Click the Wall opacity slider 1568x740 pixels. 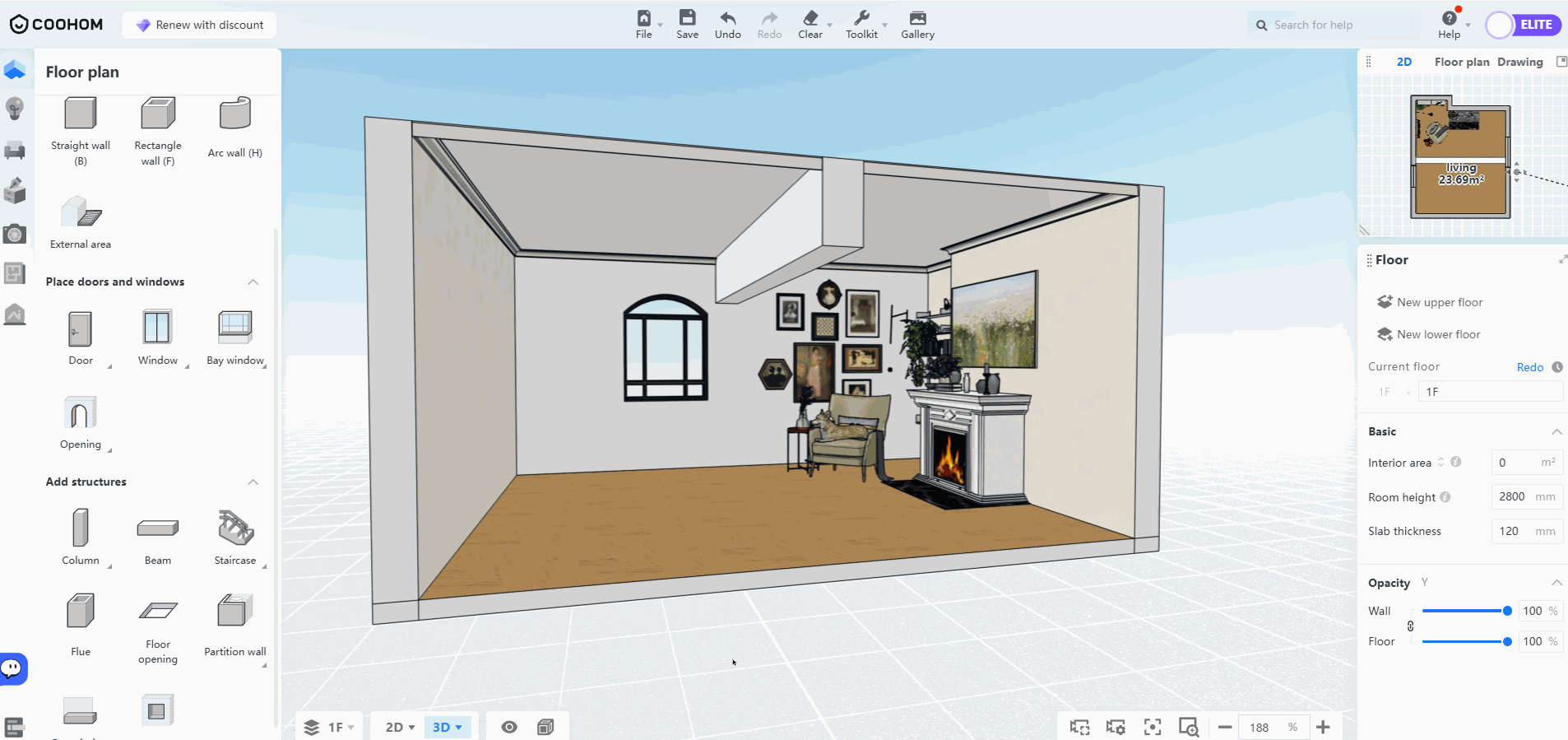pyautogui.click(x=1464, y=611)
